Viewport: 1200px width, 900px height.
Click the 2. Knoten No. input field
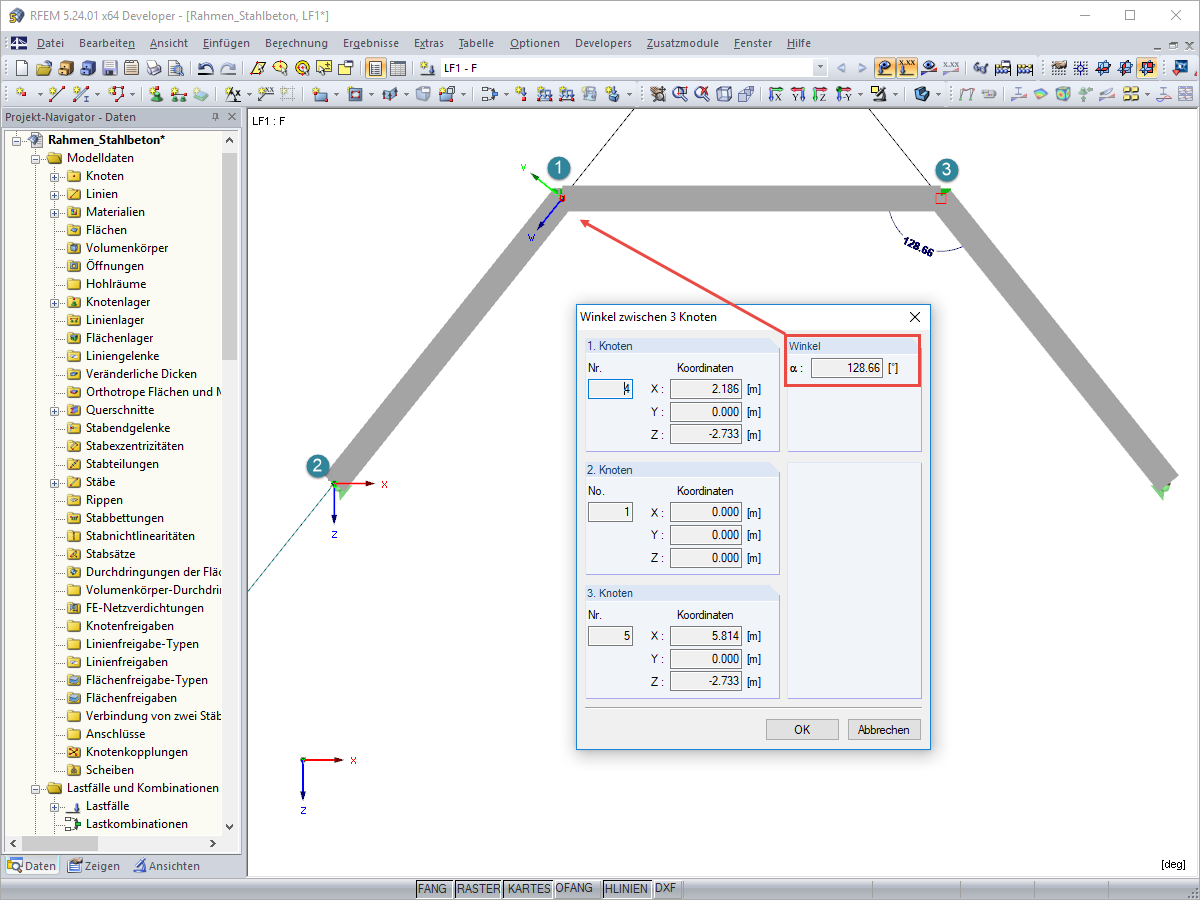[610, 512]
